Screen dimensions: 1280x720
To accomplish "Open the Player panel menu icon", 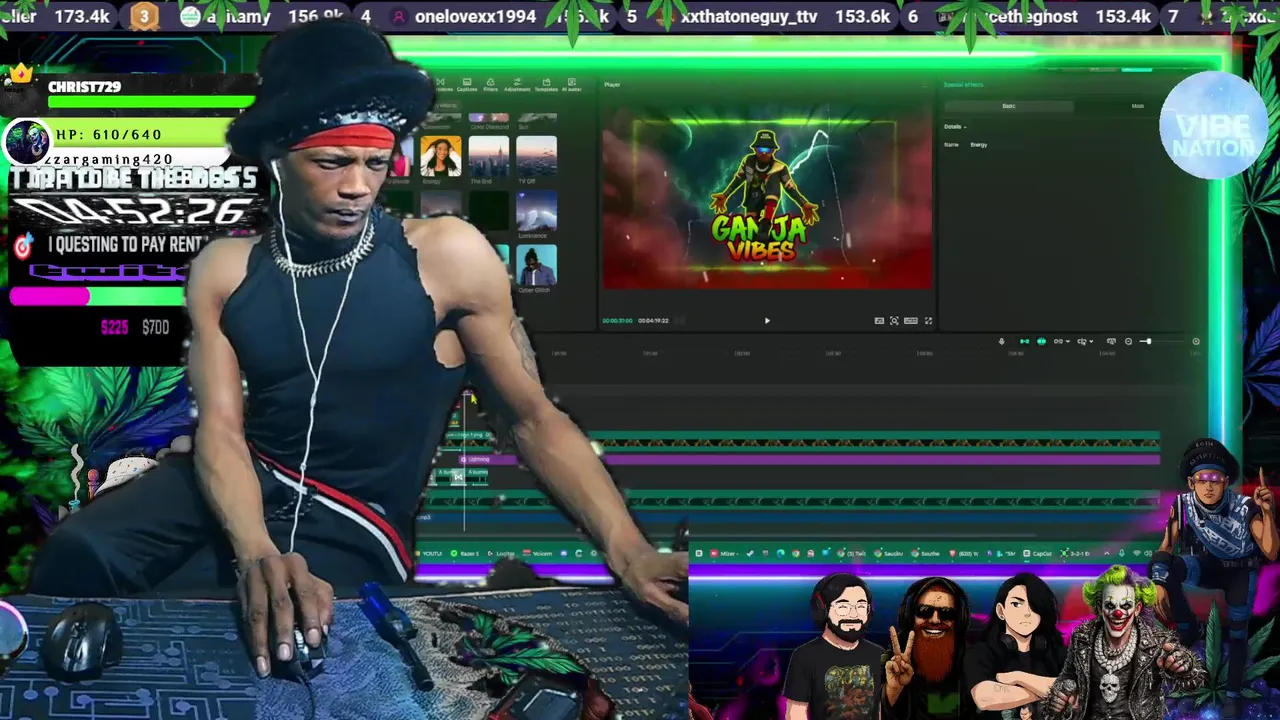I will (x=924, y=85).
